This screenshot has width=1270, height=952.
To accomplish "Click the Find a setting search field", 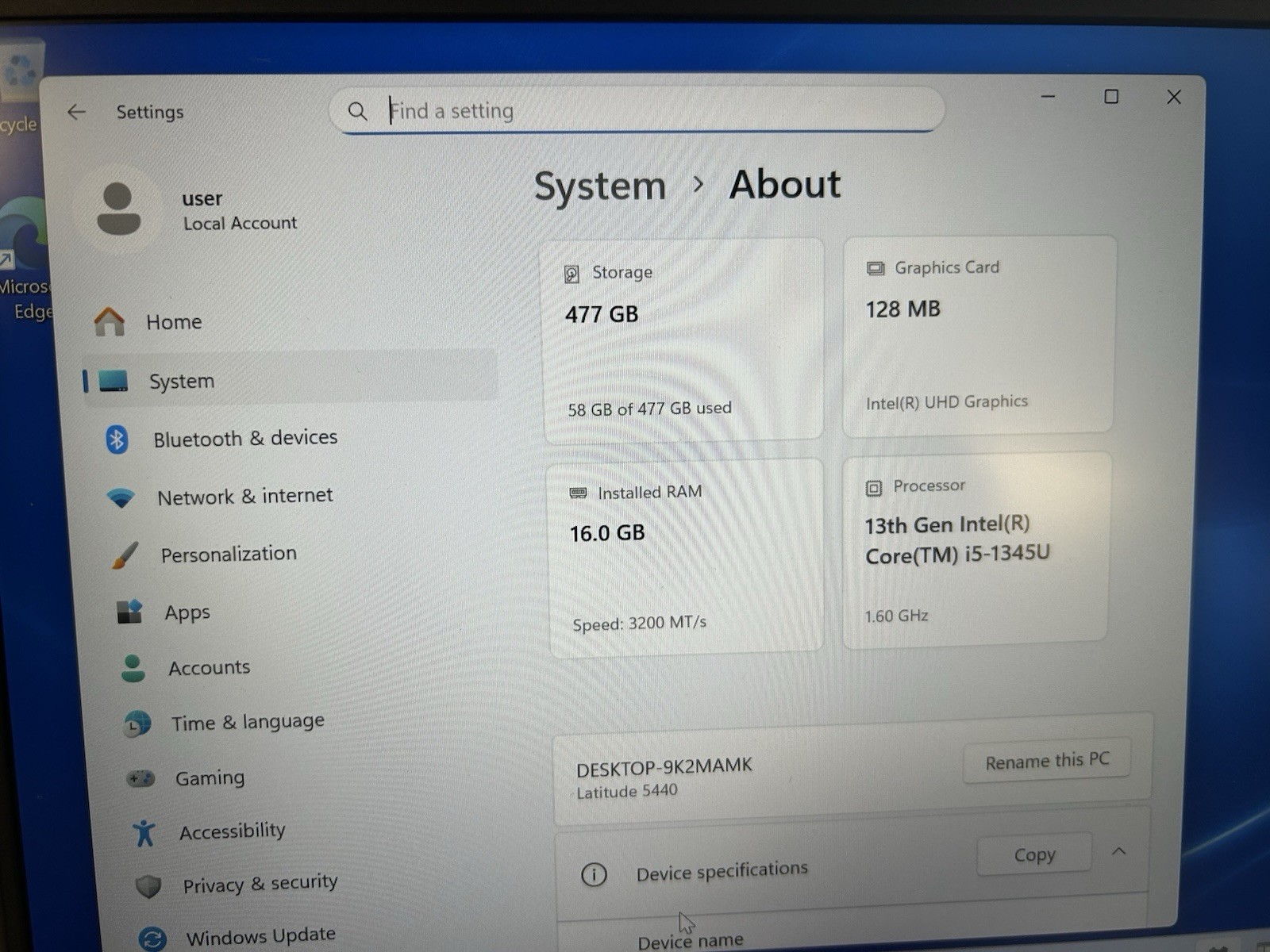I will click(x=637, y=111).
